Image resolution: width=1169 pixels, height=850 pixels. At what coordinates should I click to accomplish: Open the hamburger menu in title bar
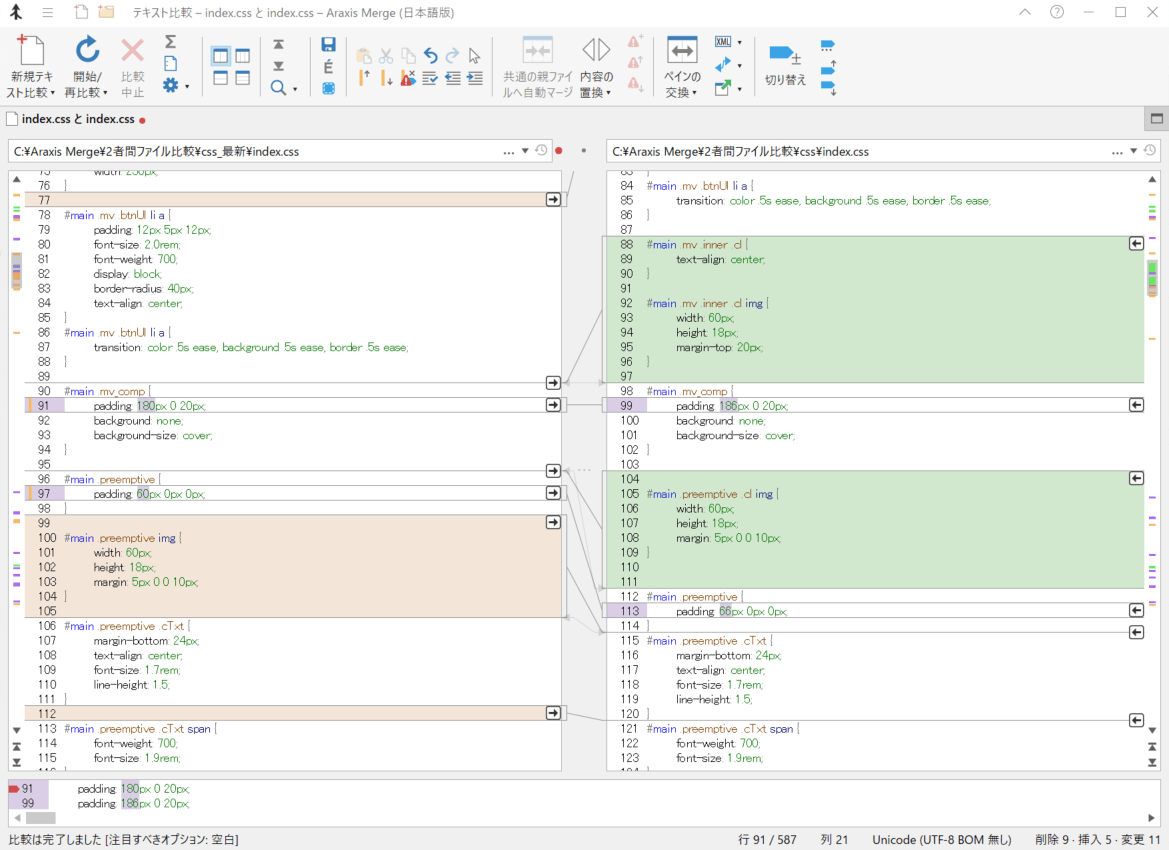47,12
